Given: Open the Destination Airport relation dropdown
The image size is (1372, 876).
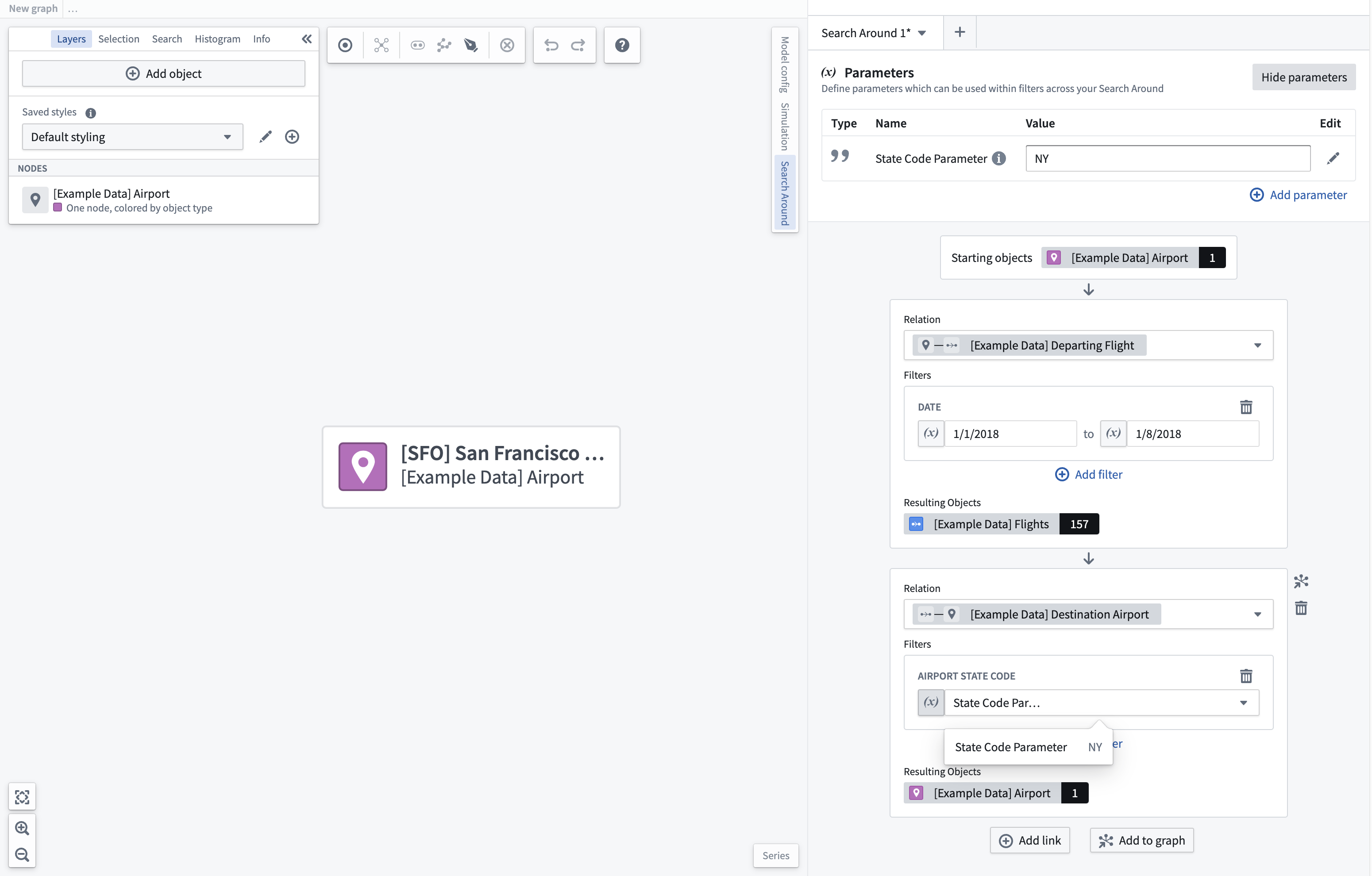Looking at the screenshot, I should tap(1088, 614).
